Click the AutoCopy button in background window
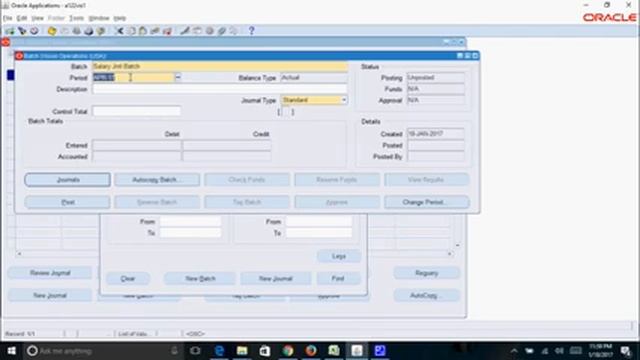This screenshot has height=360, width=640. 427,295
